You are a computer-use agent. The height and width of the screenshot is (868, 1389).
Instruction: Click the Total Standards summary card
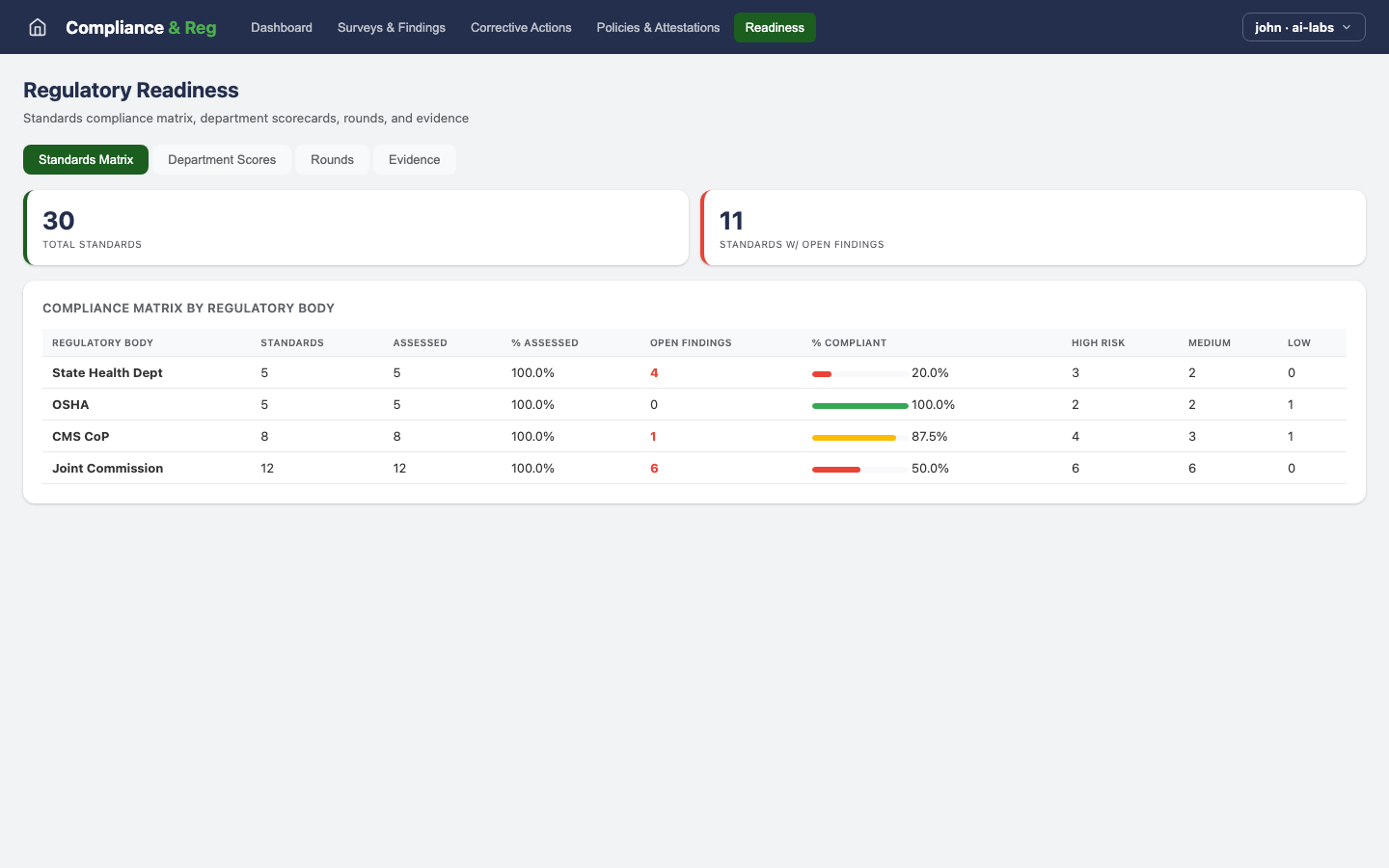click(x=356, y=228)
